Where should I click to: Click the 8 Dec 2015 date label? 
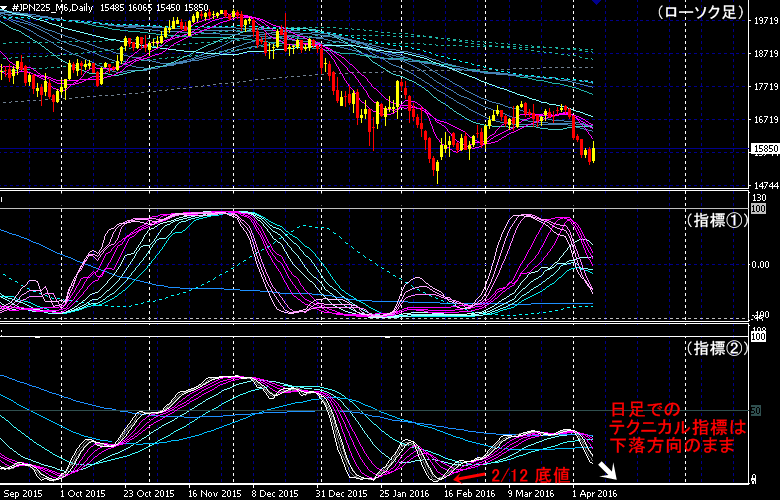276,494
